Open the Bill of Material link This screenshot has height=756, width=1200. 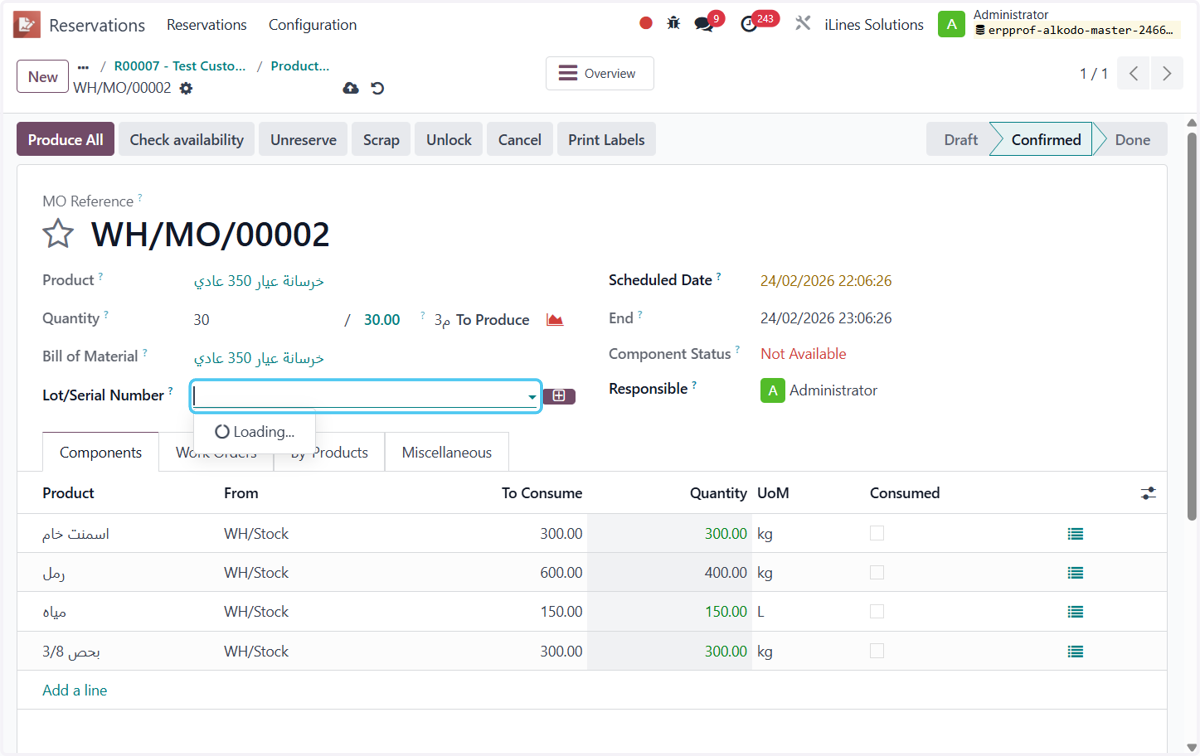click(x=259, y=358)
